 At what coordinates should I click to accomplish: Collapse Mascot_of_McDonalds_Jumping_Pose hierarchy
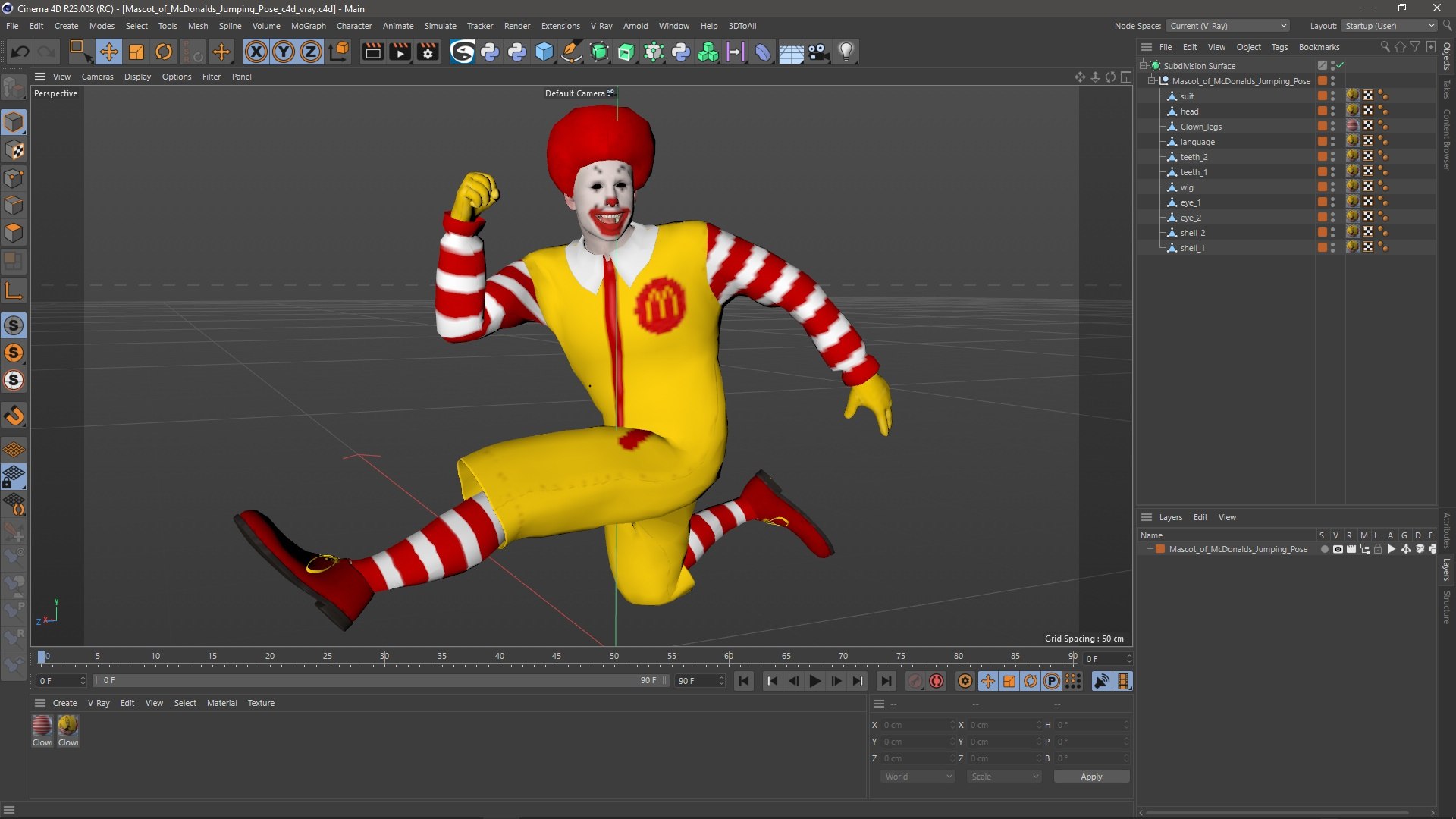tap(1152, 80)
